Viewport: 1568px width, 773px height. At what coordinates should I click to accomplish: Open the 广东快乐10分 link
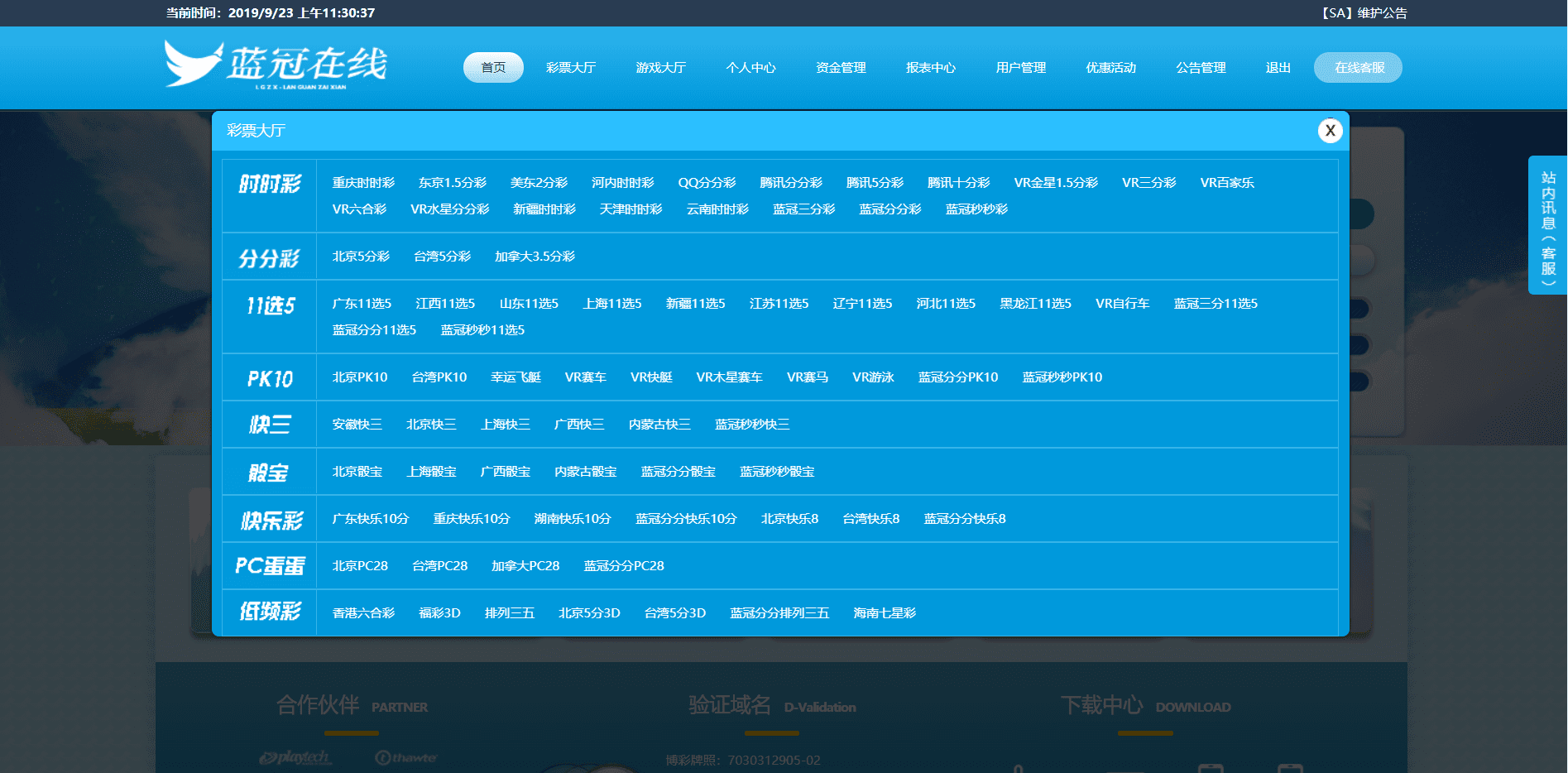(371, 519)
